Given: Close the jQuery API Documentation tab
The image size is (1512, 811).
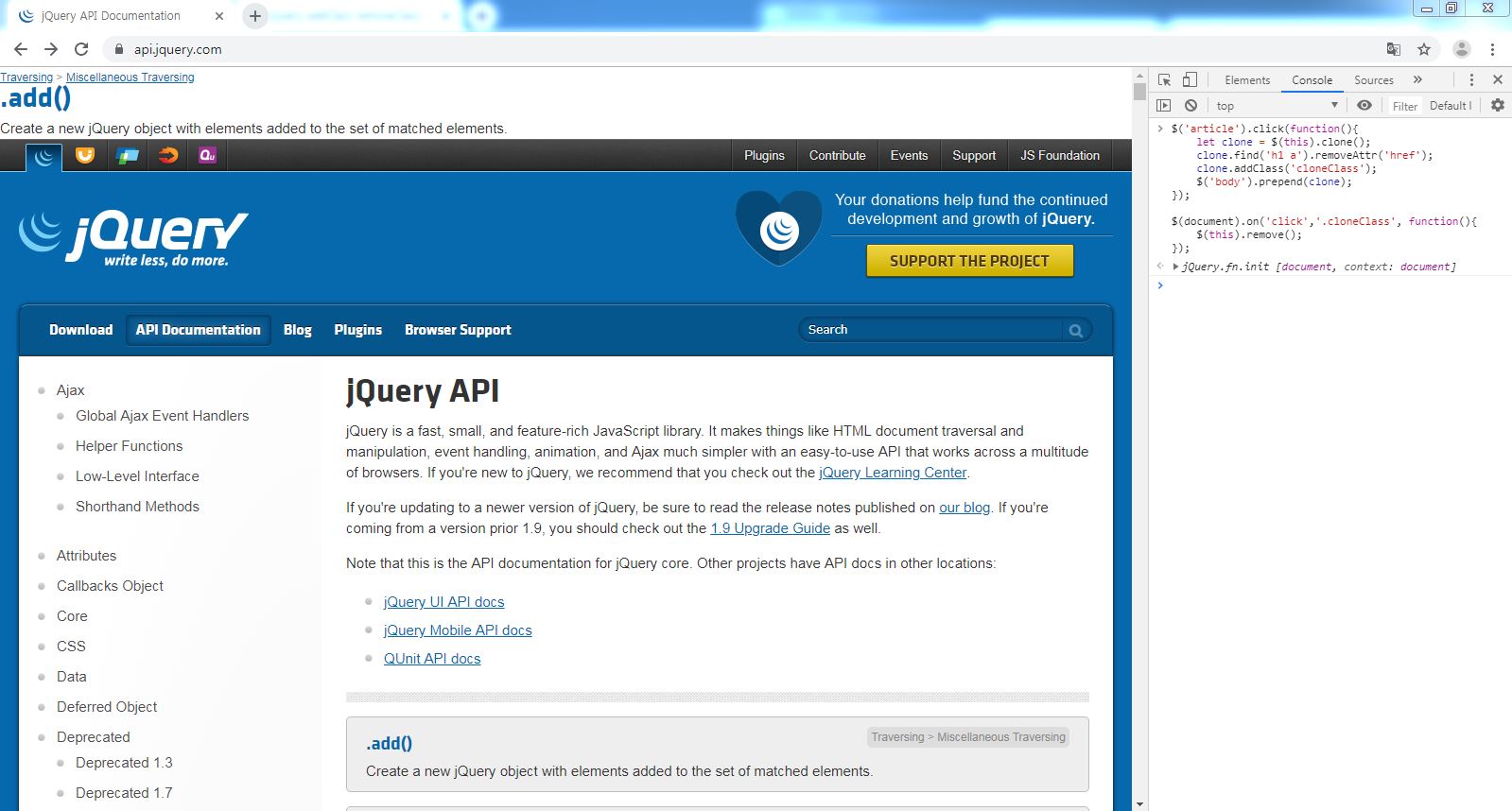Looking at the screenshot, I should [219, 16].
